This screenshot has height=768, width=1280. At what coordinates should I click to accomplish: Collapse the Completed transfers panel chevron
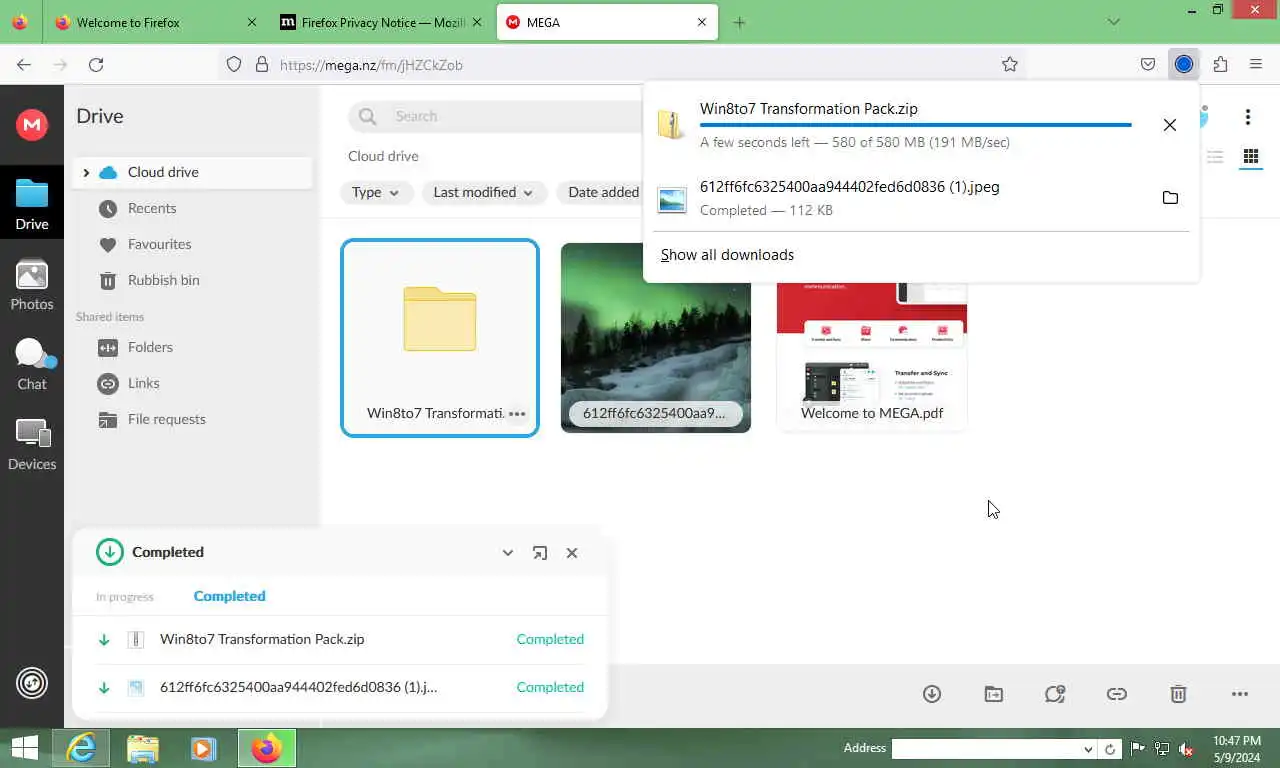[508, 553]
